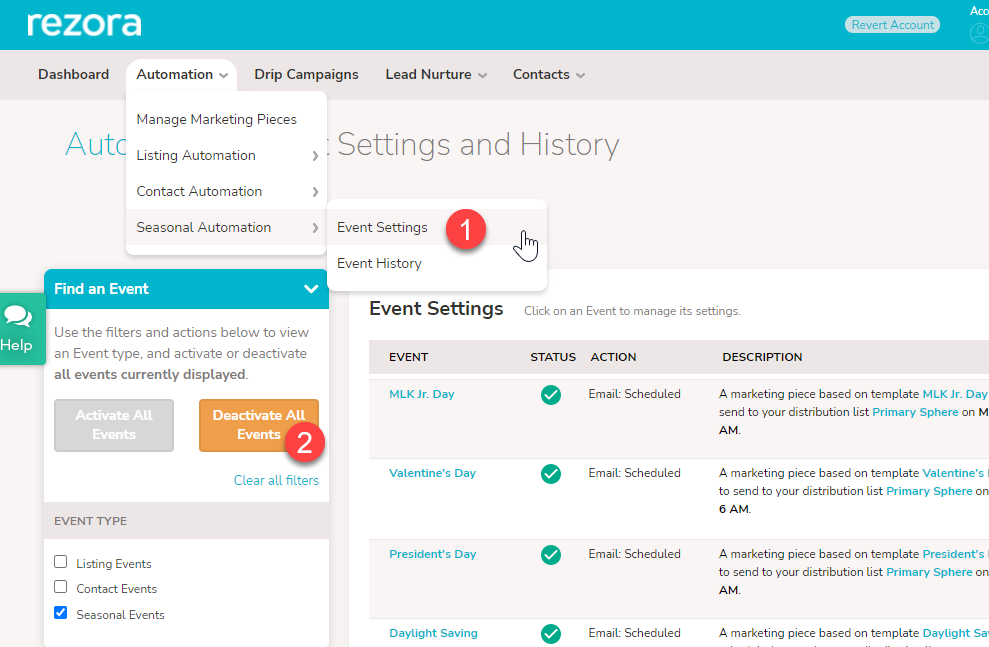Open Primary Sphere link in Valentine's Day row
Screen dimensions: 989x647
pyautogui.click(x=929, y=491)
